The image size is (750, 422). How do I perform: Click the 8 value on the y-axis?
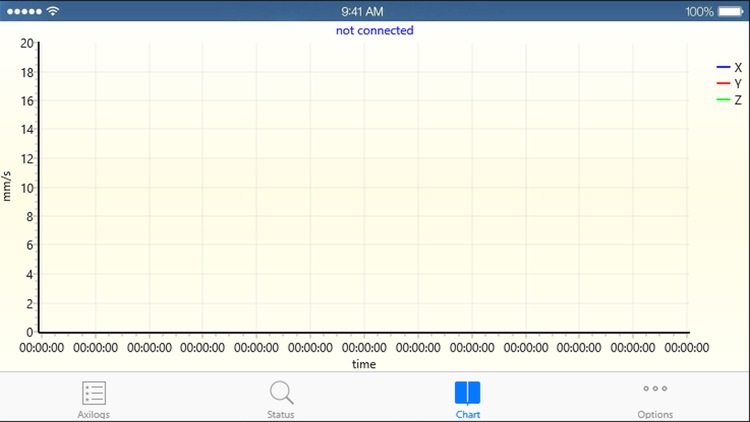[x=30, y=217]
